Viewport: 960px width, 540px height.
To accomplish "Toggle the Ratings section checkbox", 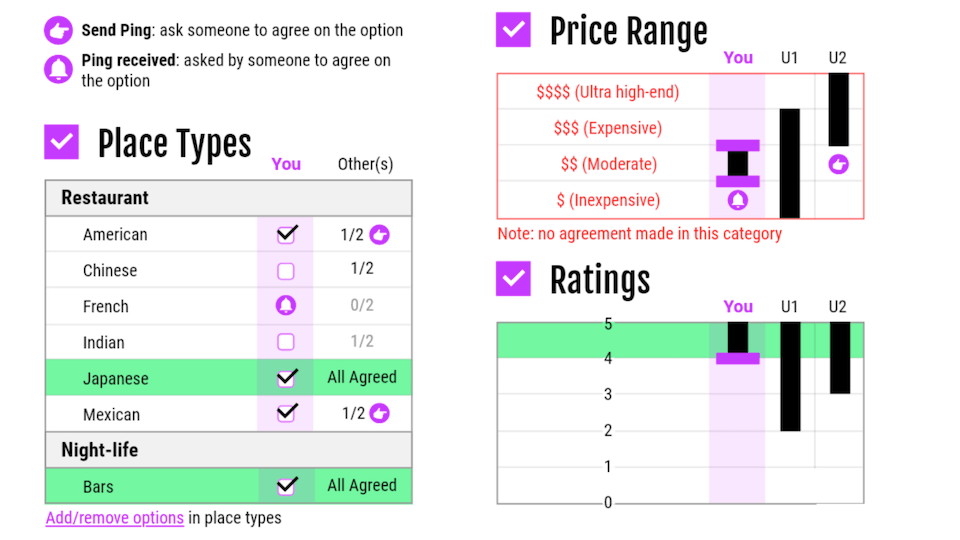I will [514, 279].
